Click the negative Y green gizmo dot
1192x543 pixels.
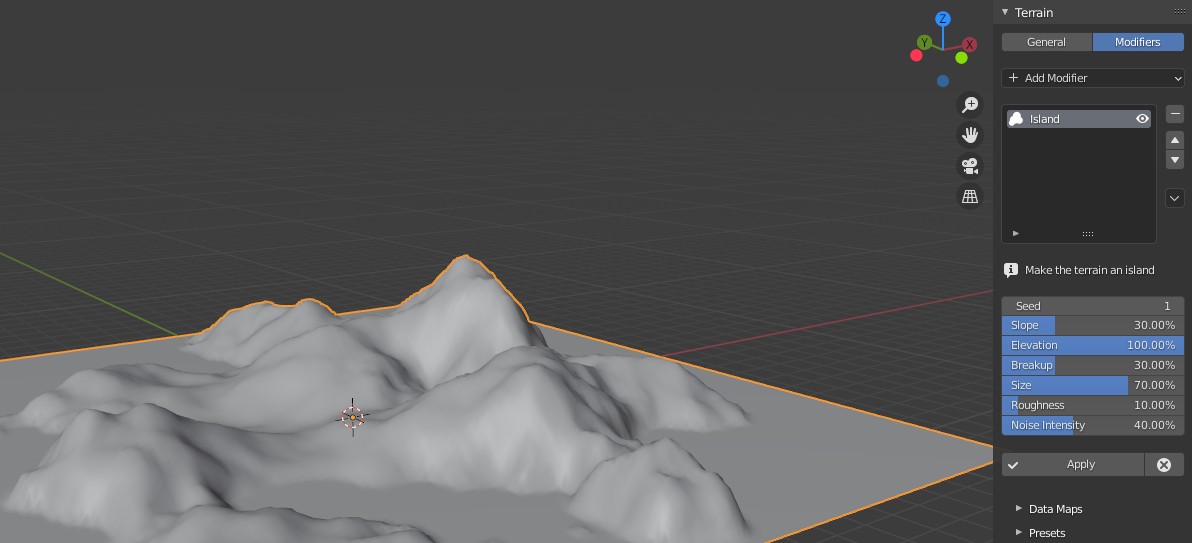point(961,58)
